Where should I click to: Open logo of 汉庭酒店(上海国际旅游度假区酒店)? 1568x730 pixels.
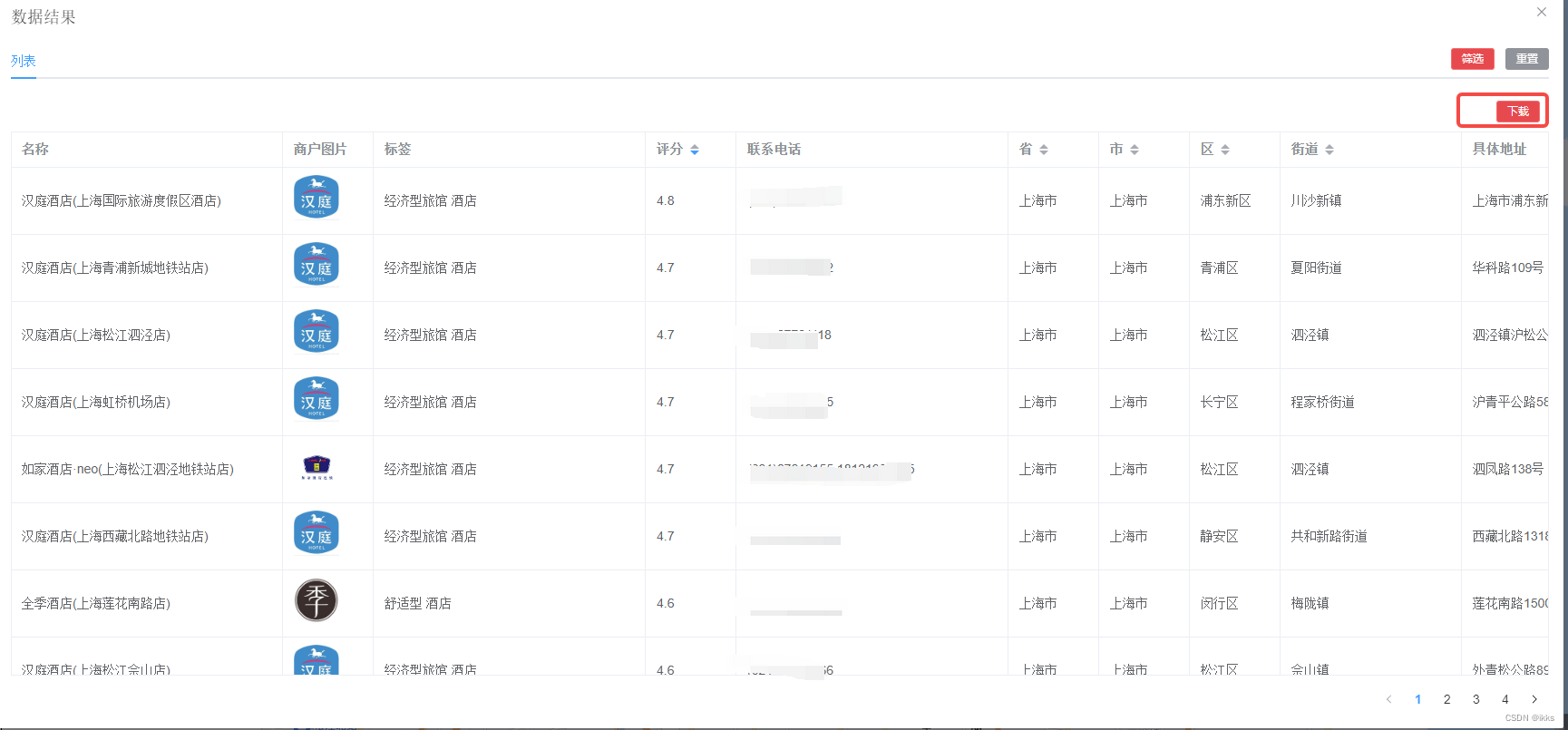coord(317,198)
